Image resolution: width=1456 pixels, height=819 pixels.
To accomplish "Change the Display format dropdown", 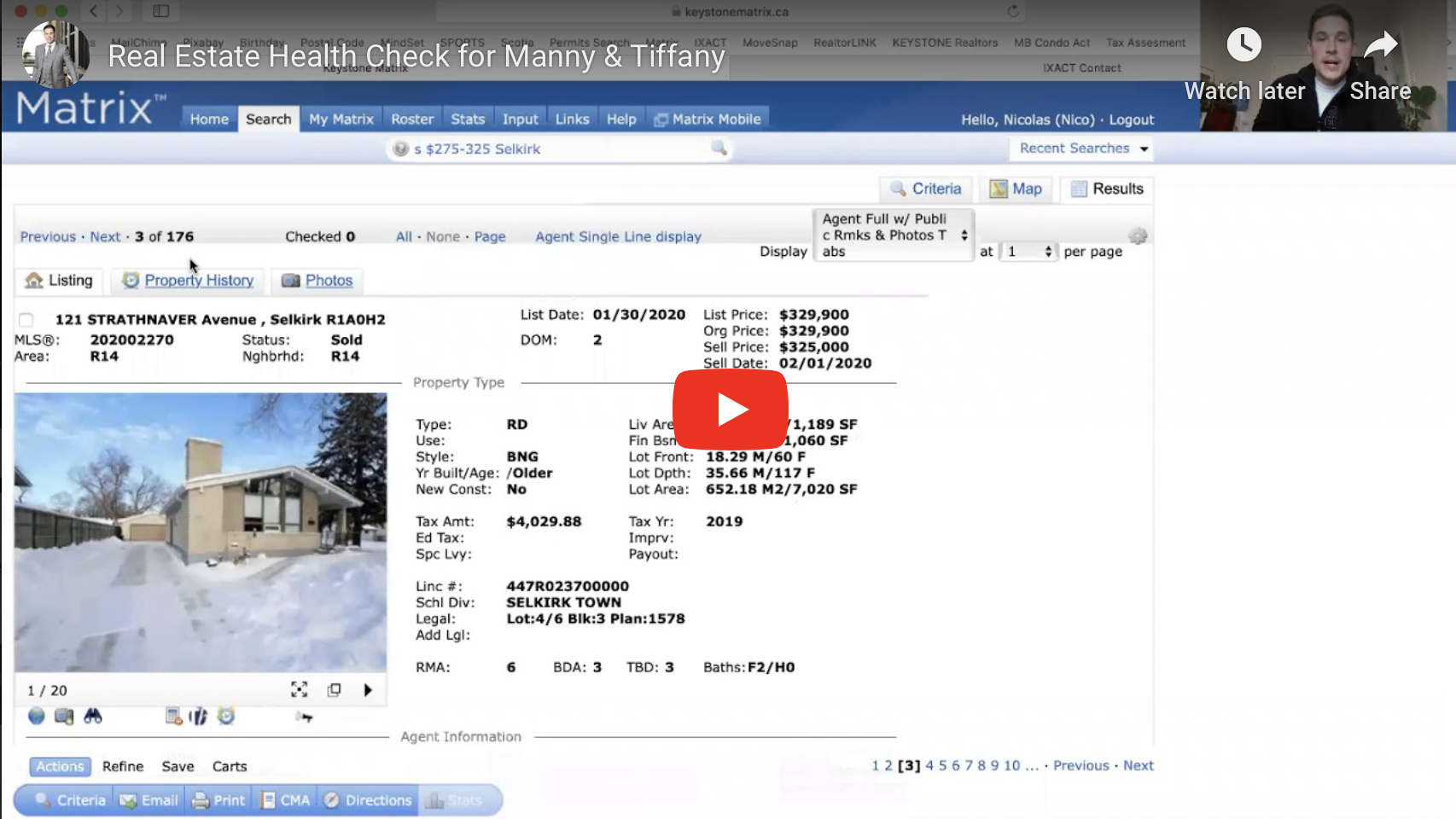I will (894, 235).
